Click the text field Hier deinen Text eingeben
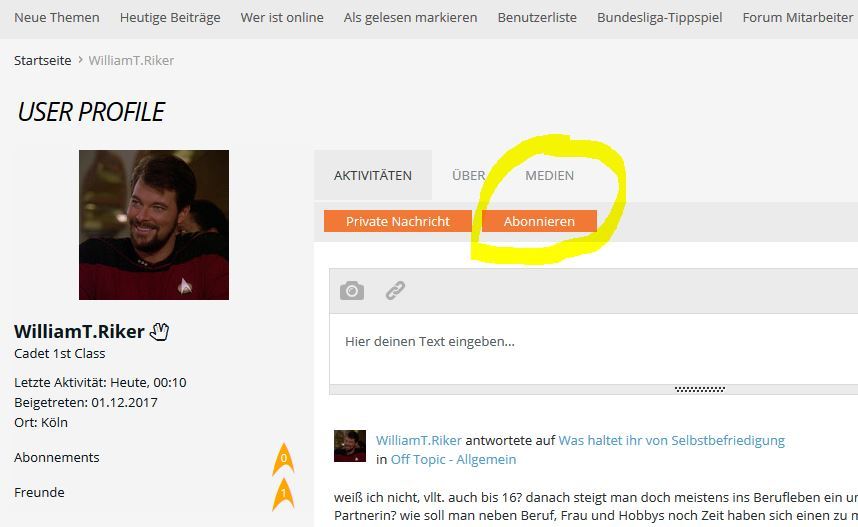The image size is (858, 527). pyautogui.click(x=594, y=349)
